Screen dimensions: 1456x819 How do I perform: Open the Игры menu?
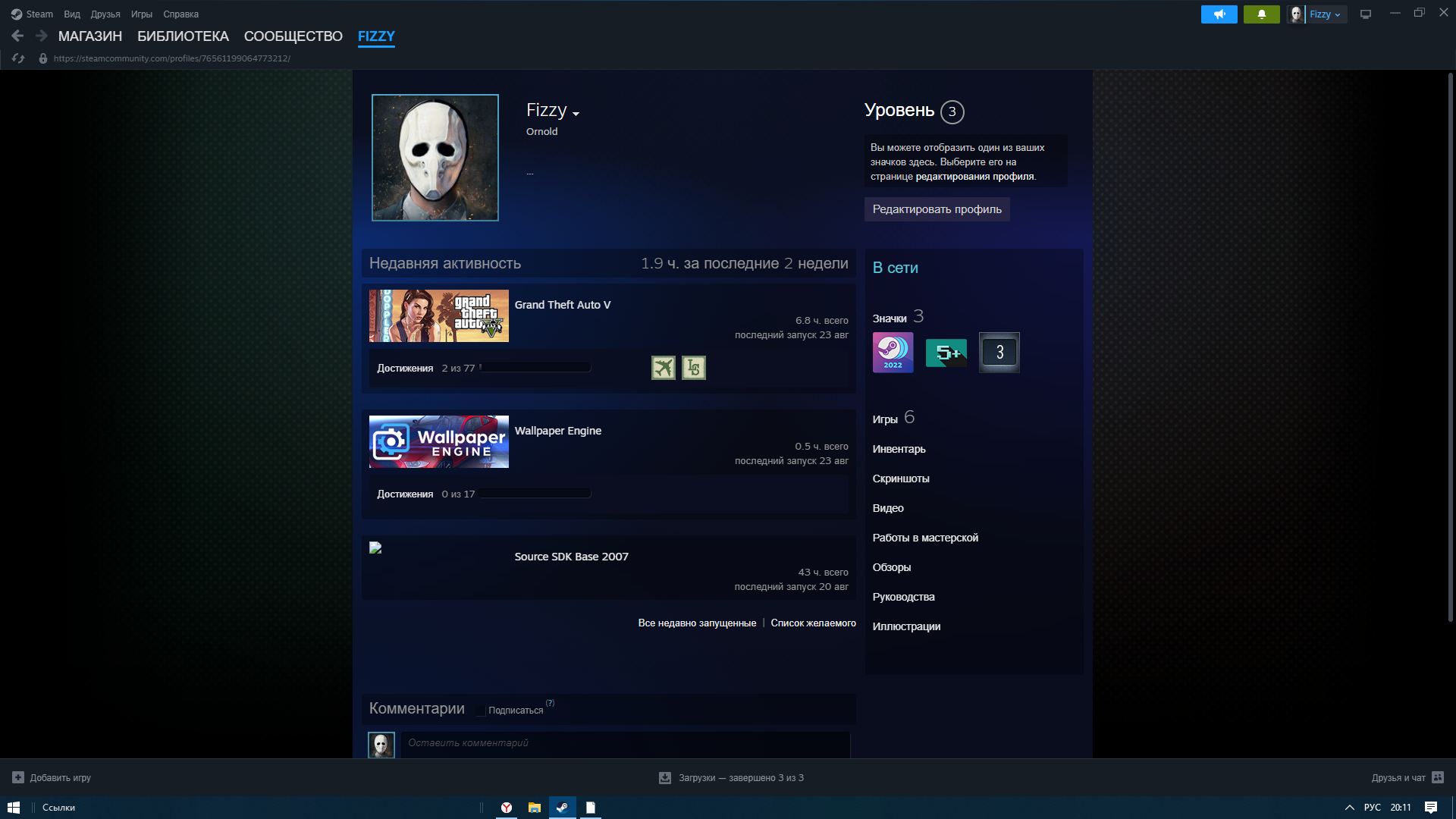(142, 14)
